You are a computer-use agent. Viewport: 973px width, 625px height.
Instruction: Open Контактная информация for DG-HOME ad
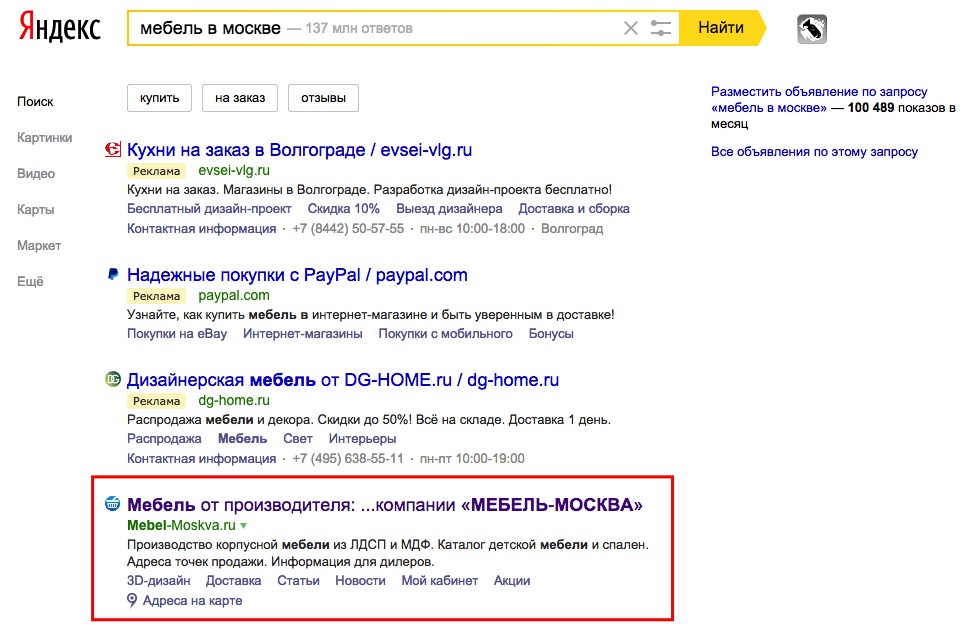[202, 459]
